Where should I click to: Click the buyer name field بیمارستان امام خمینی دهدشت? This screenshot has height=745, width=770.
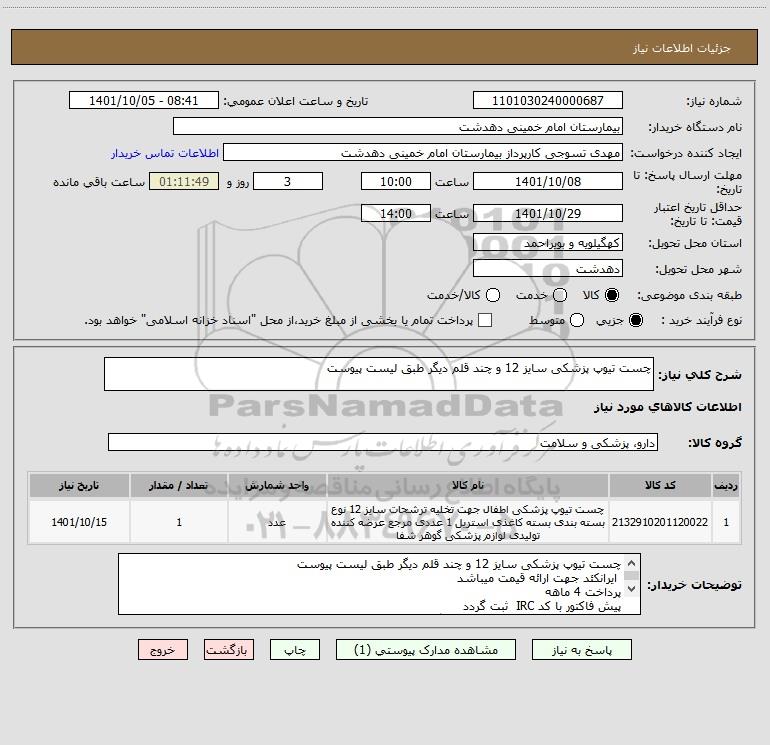(398, 126)
